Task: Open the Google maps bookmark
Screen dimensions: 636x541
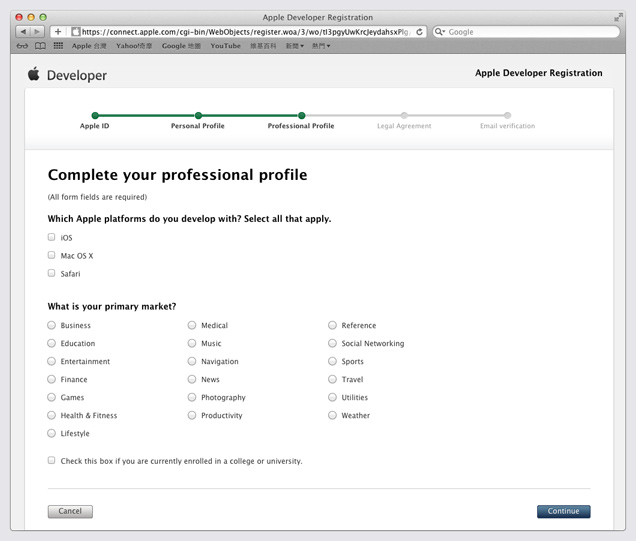Action: coord(181,46)
